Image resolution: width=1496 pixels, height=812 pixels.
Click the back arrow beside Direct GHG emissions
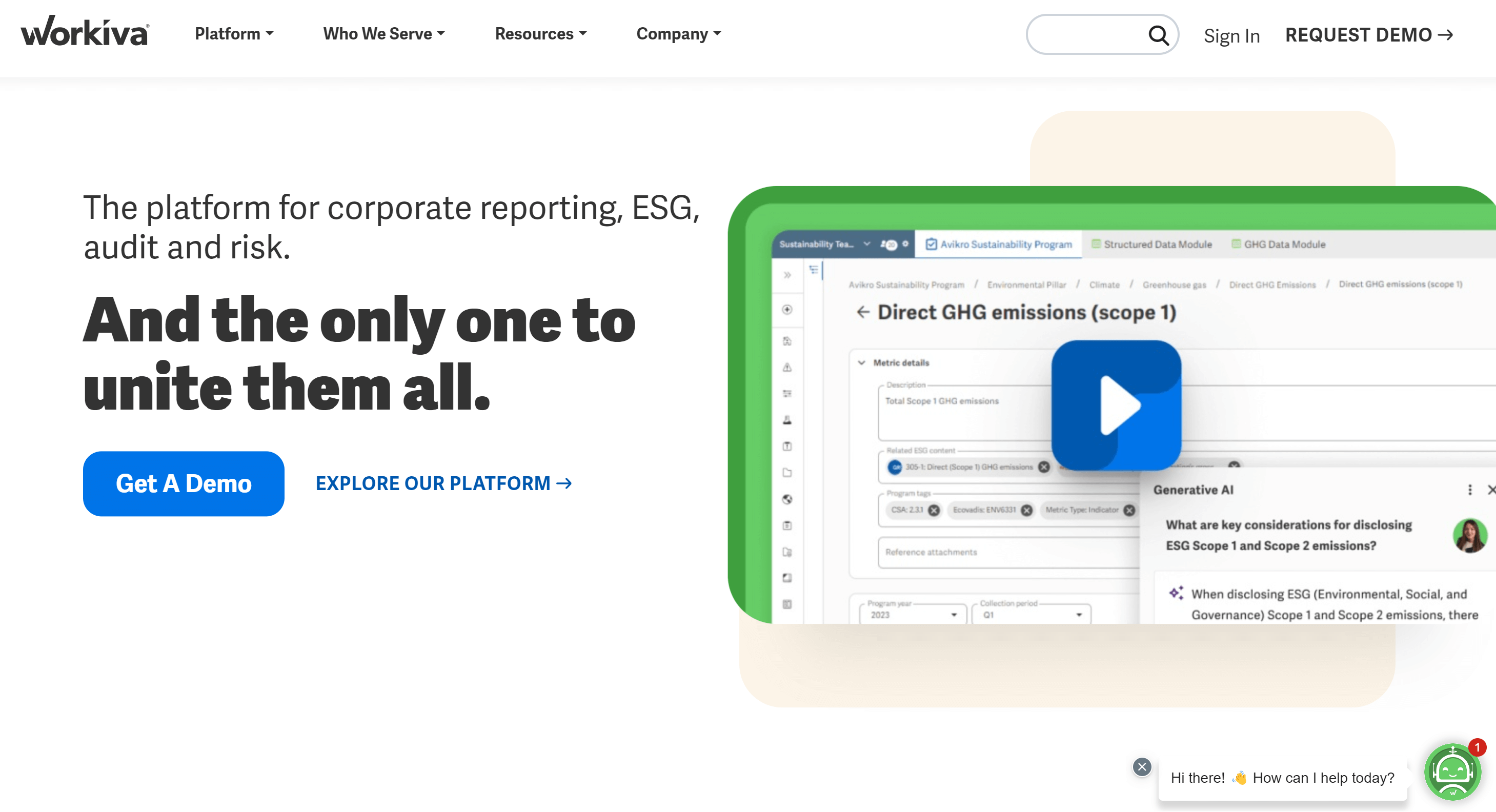(863, 313)
